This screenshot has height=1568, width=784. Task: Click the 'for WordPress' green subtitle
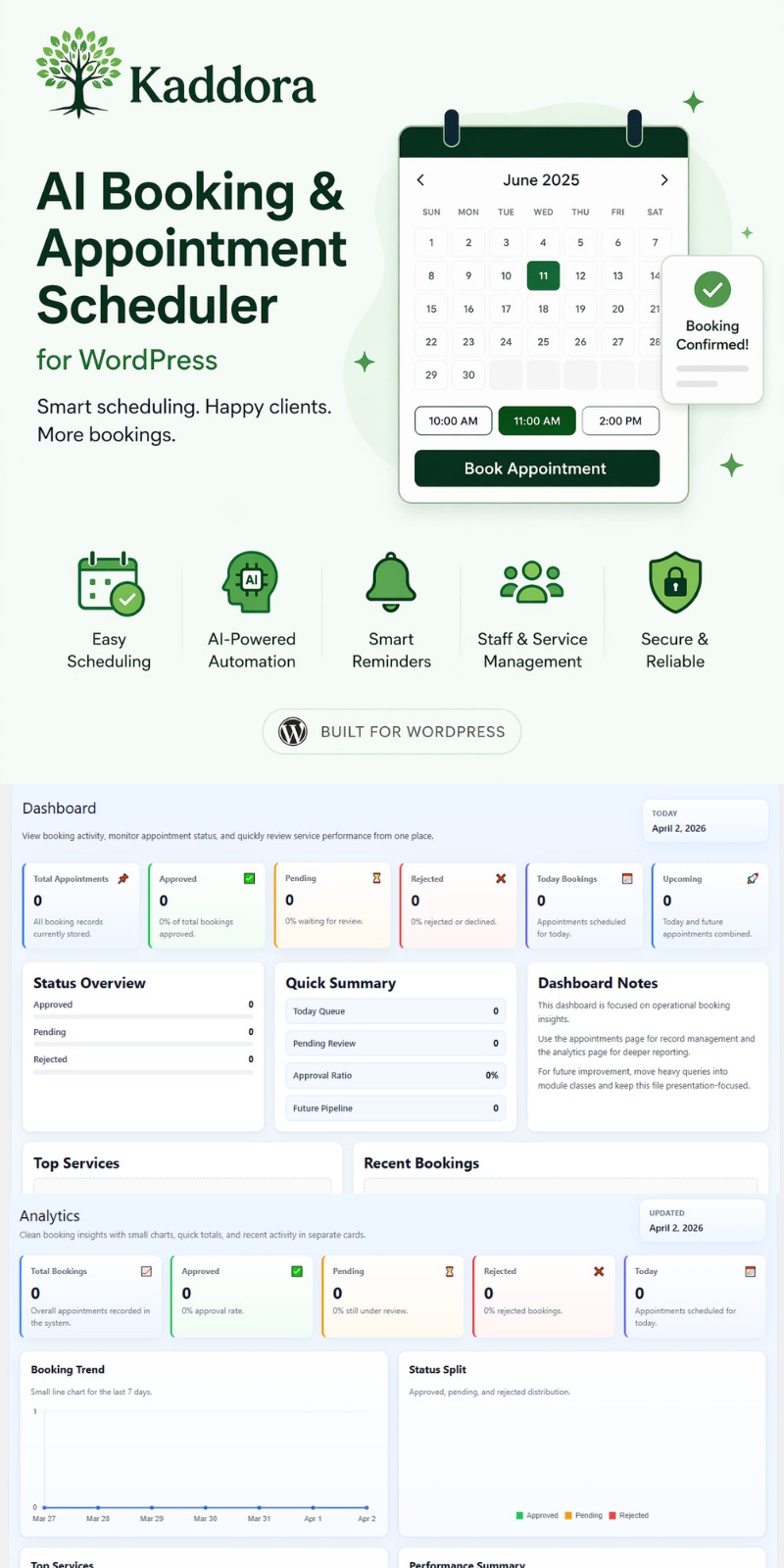coord(127,360)
